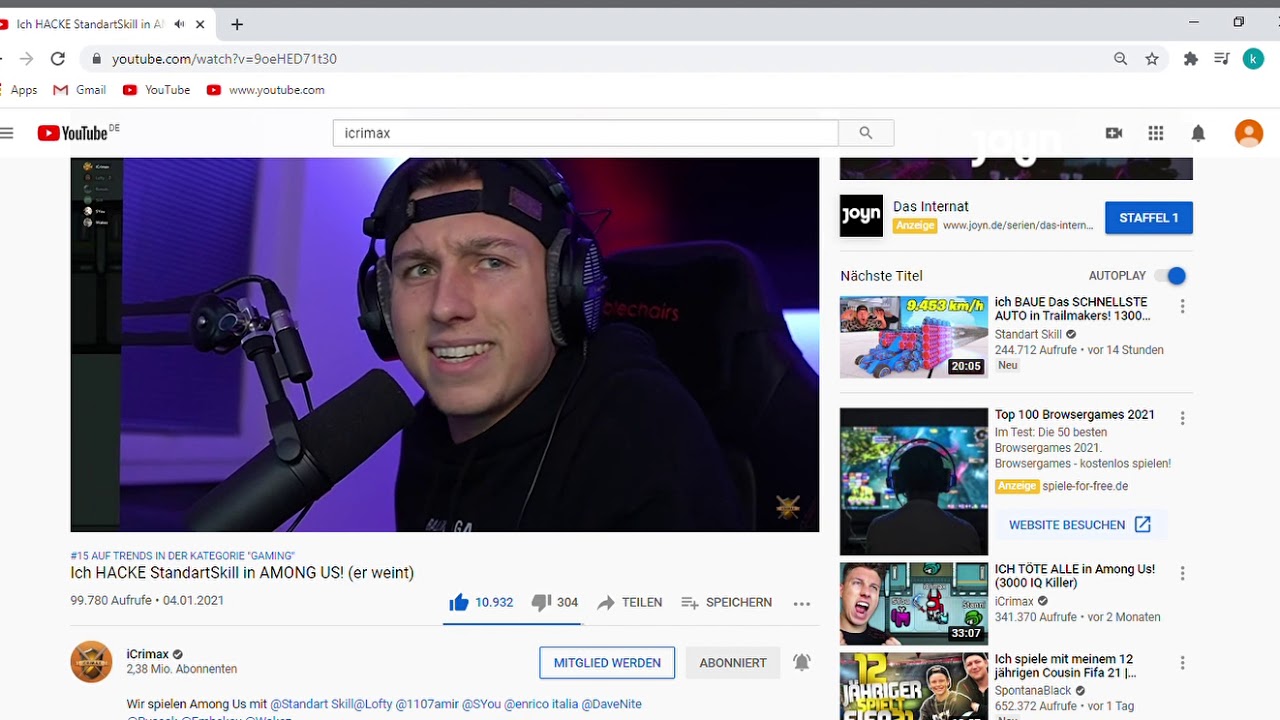This screenshot has width=1280, height=720.
Task: Dislike the video with thumbs down
Action: point(555,602)
